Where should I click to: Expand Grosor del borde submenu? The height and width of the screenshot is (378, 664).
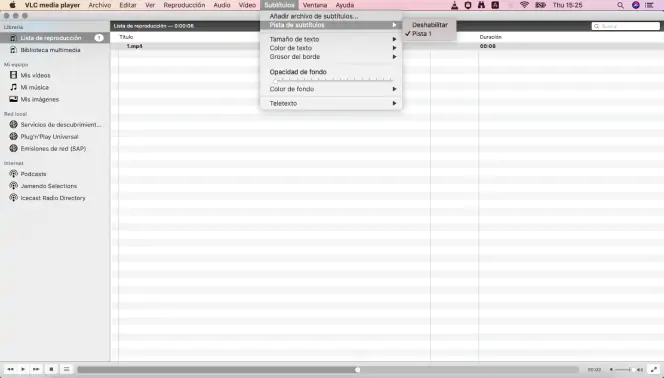coord(331,57)
